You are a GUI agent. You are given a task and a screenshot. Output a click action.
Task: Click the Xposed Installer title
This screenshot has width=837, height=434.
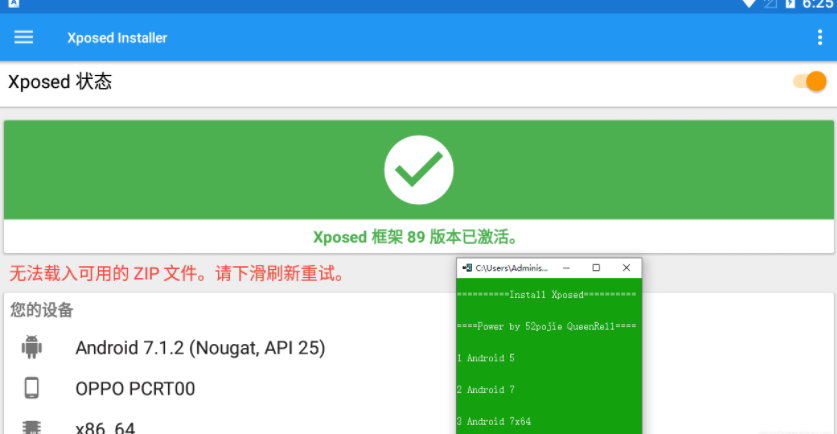pyautogui.click(x=117, y=38)
